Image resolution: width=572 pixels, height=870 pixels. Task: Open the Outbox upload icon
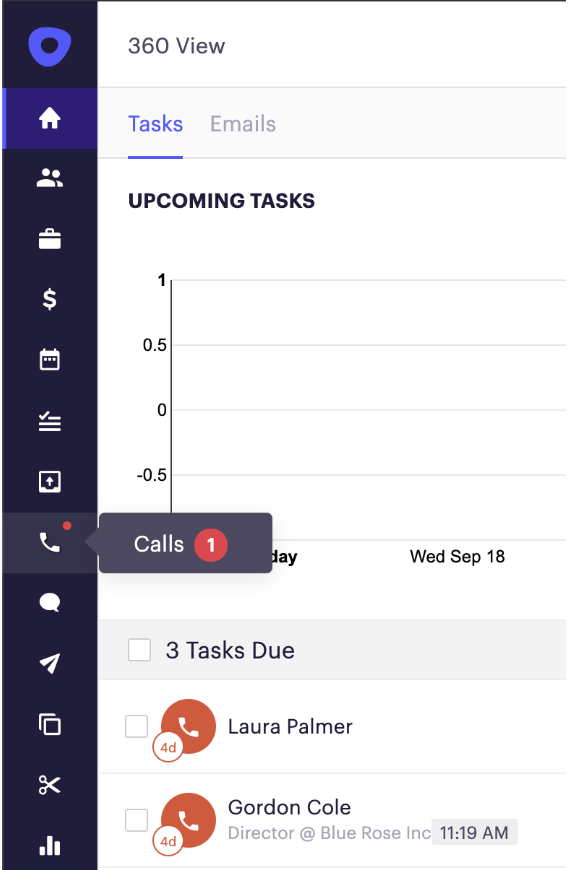[49, 481]
